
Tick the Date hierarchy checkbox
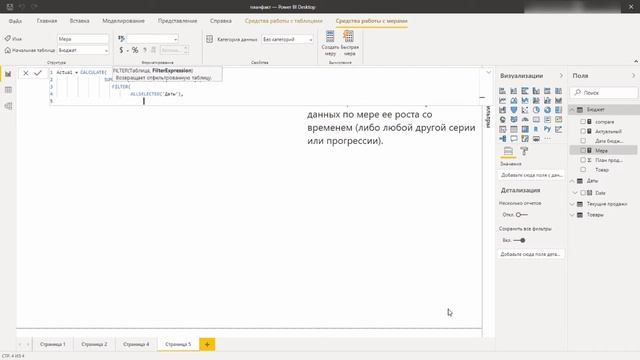tap(583, 193)
